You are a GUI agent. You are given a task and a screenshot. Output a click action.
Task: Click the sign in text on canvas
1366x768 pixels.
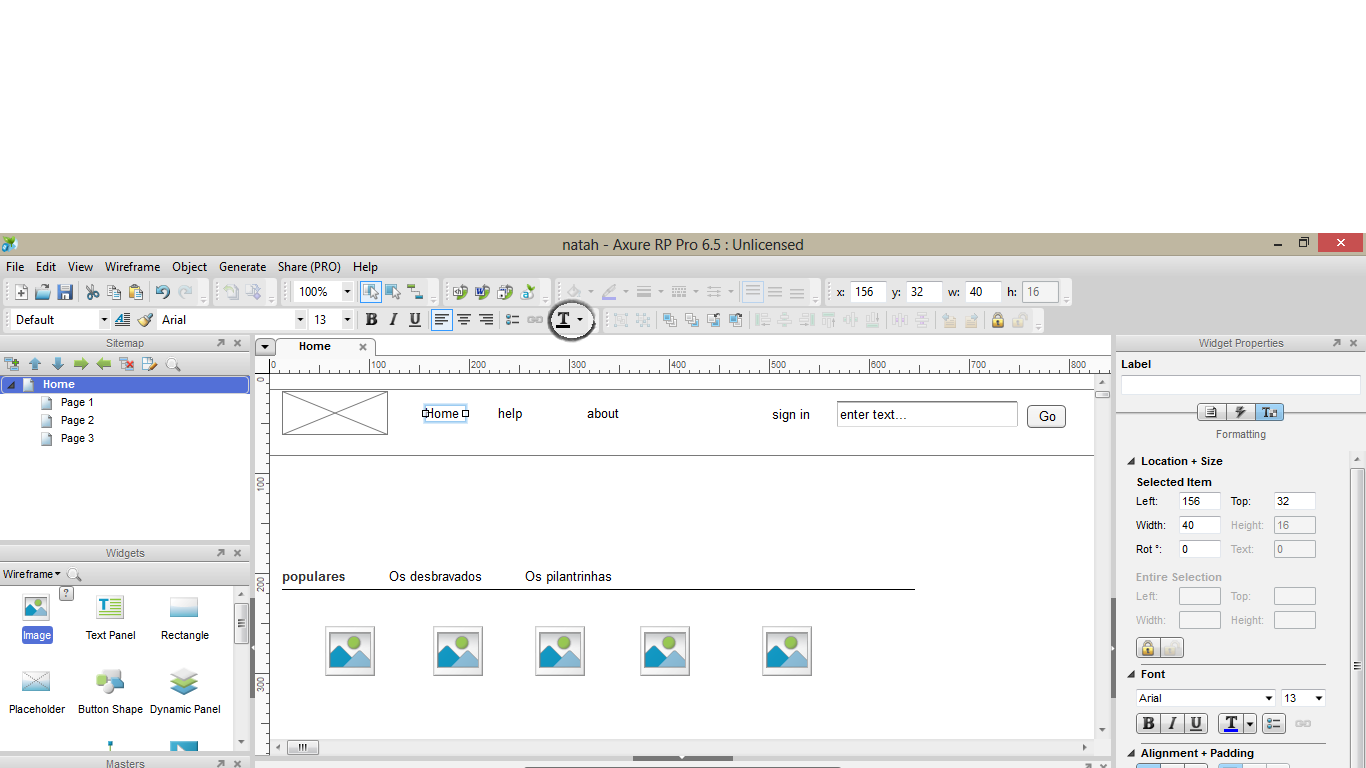791,414
